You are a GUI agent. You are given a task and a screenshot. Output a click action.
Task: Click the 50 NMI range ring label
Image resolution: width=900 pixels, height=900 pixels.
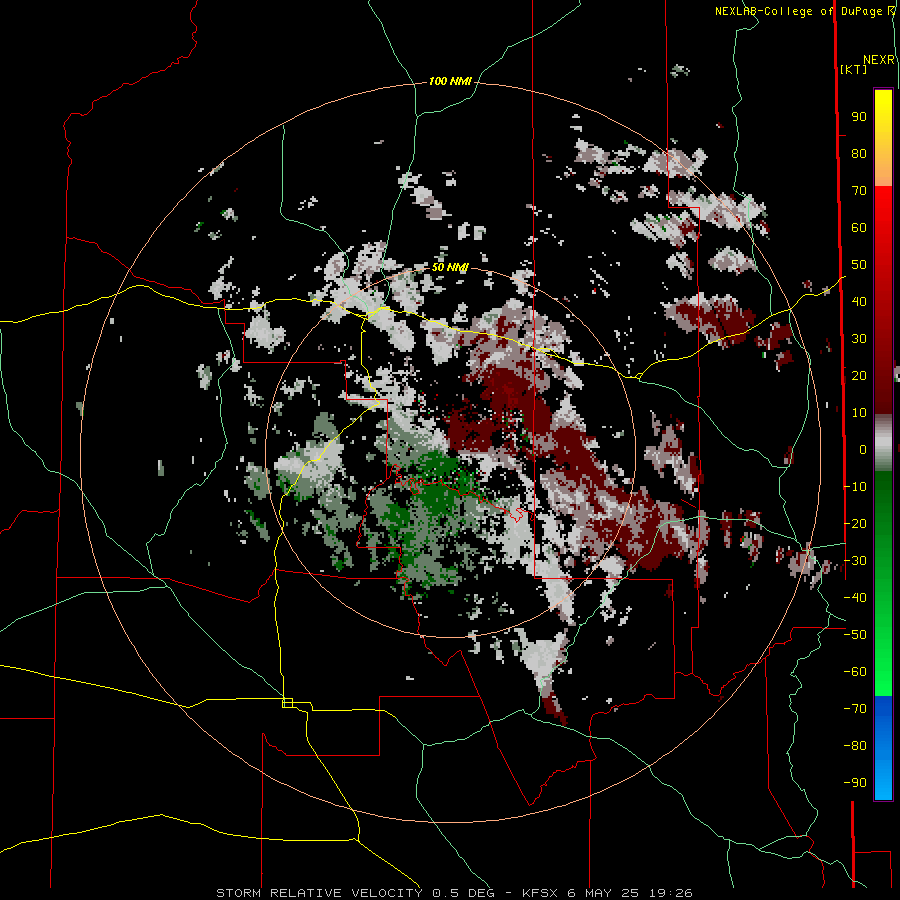tap(450, 267)
